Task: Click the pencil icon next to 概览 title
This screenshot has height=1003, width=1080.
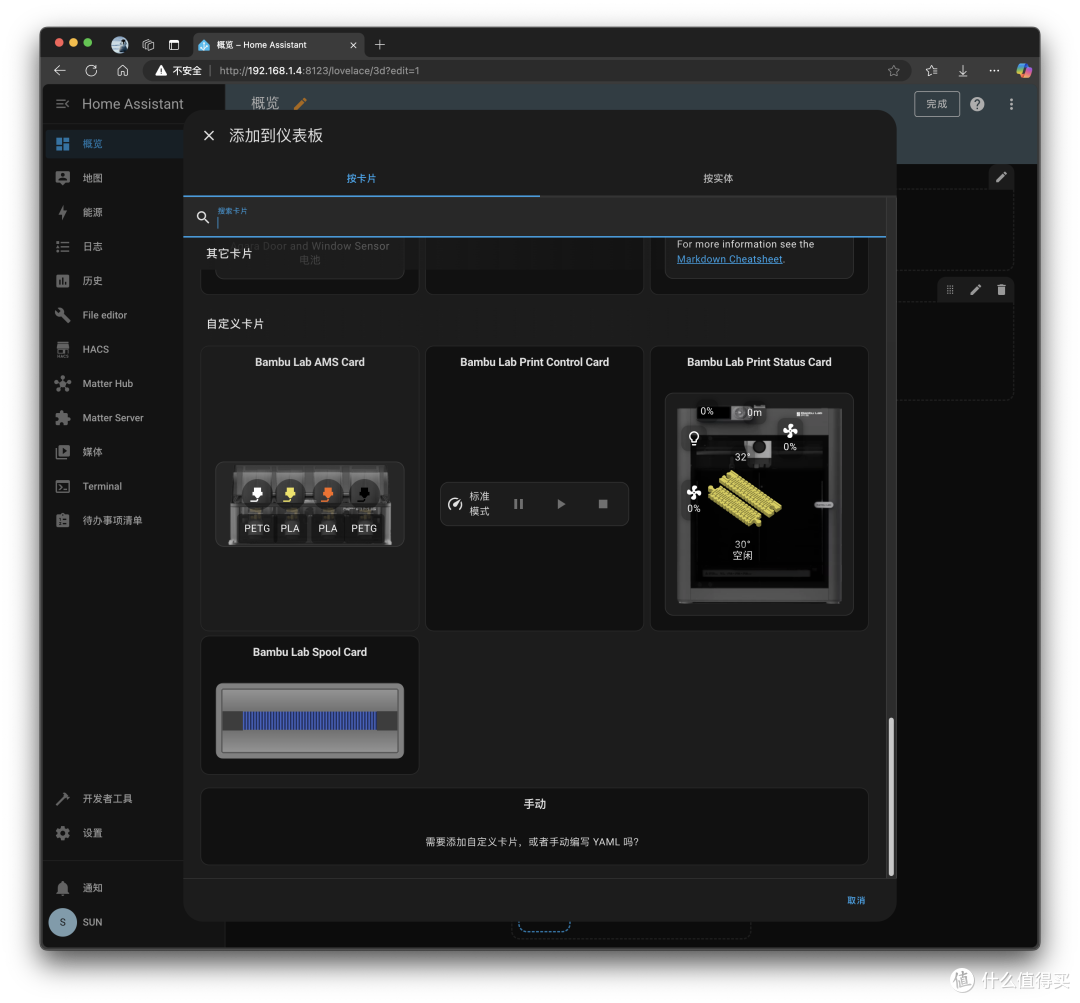Action: pyautogui.click(x=300, y=104)
